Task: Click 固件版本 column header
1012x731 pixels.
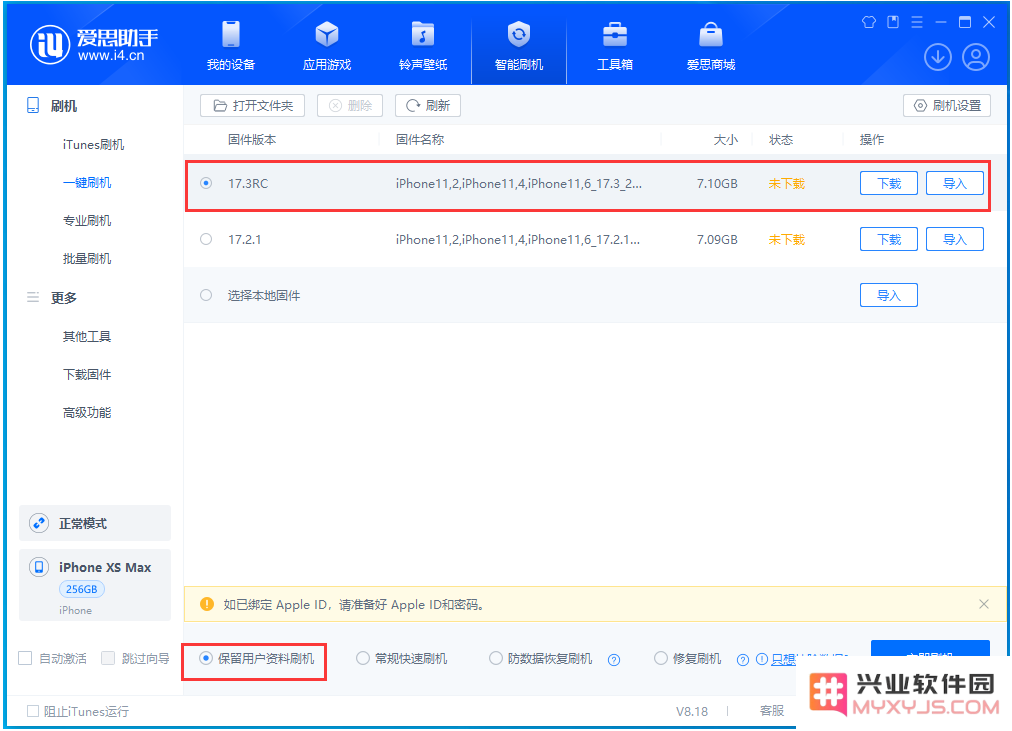Action: (x=252, y=139)
